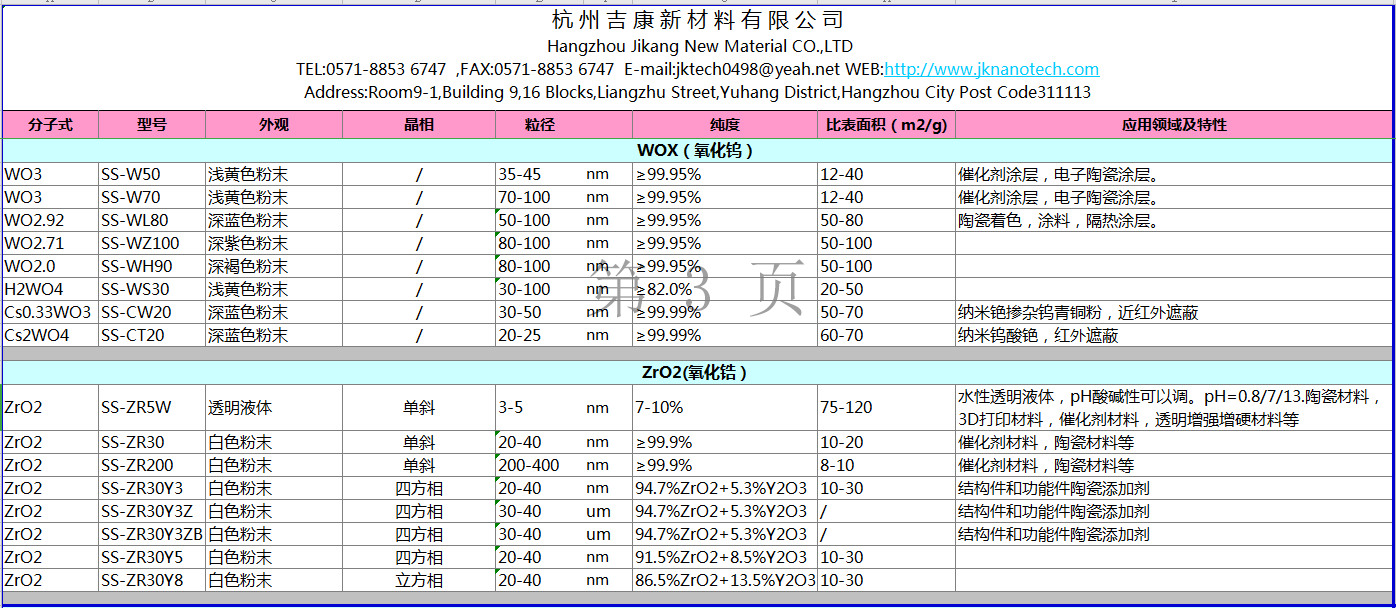Click the H2WO4 formula cell
This screenshot has height=608, width=1396.
(x=50, y=289)
